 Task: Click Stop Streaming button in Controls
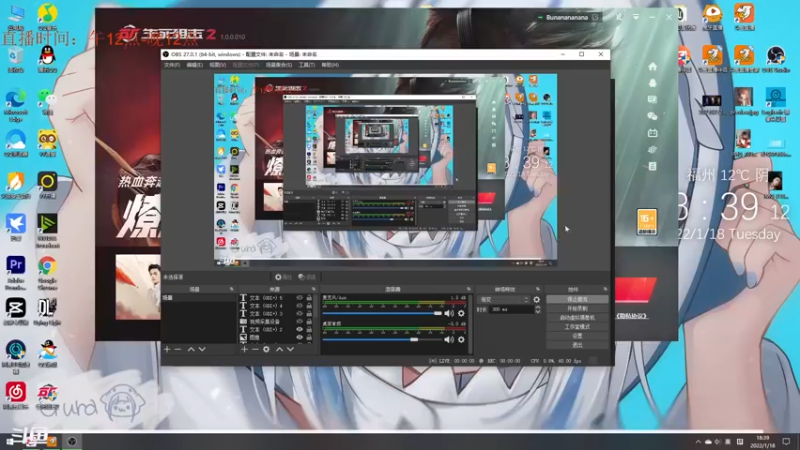click(577, 299)
